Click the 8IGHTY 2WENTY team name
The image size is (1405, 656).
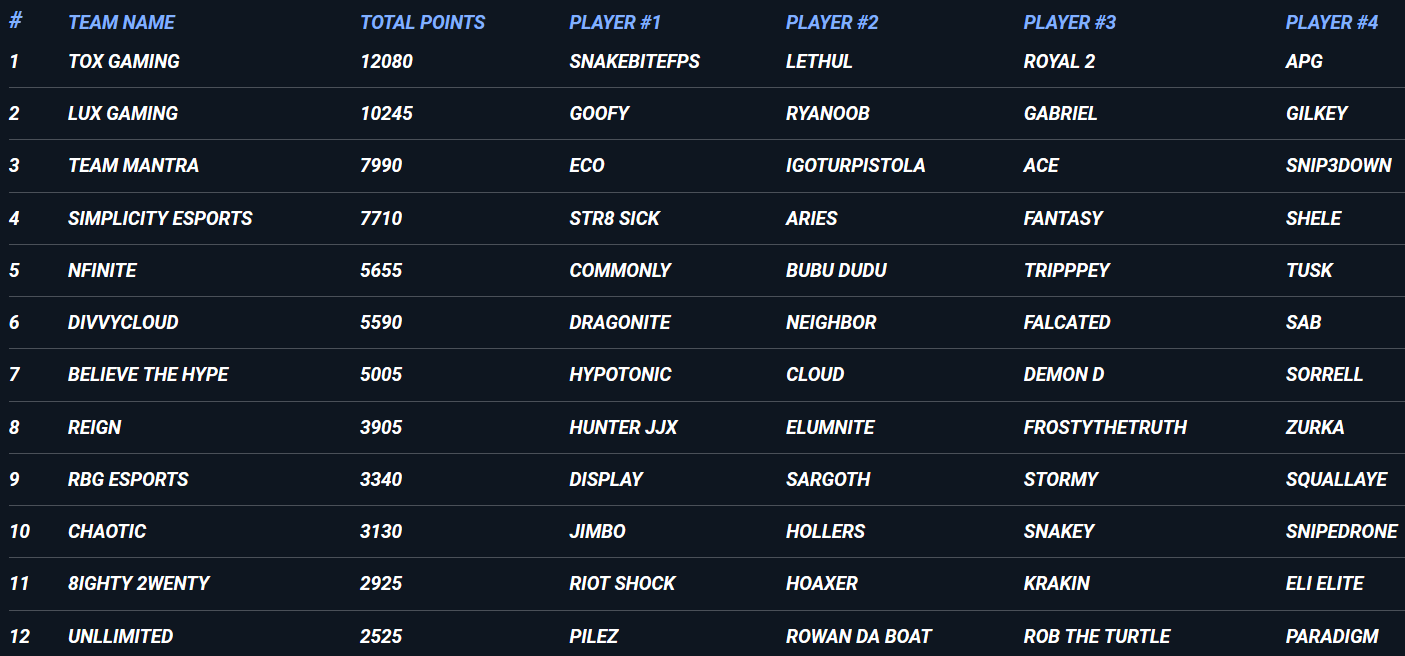(x=139, y=583)
